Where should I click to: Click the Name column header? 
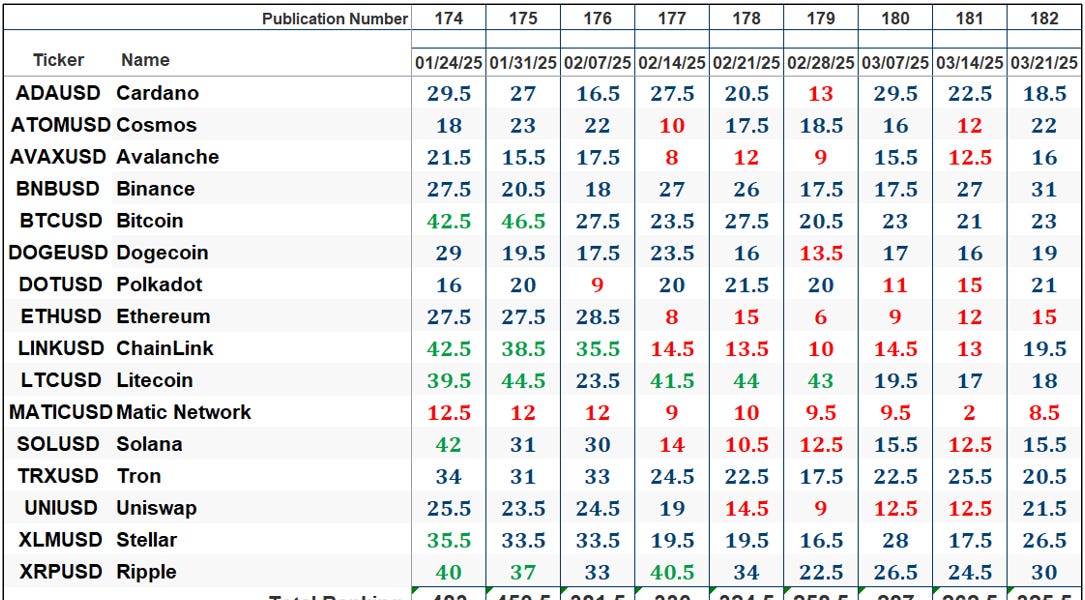click(x=145, y=60)
